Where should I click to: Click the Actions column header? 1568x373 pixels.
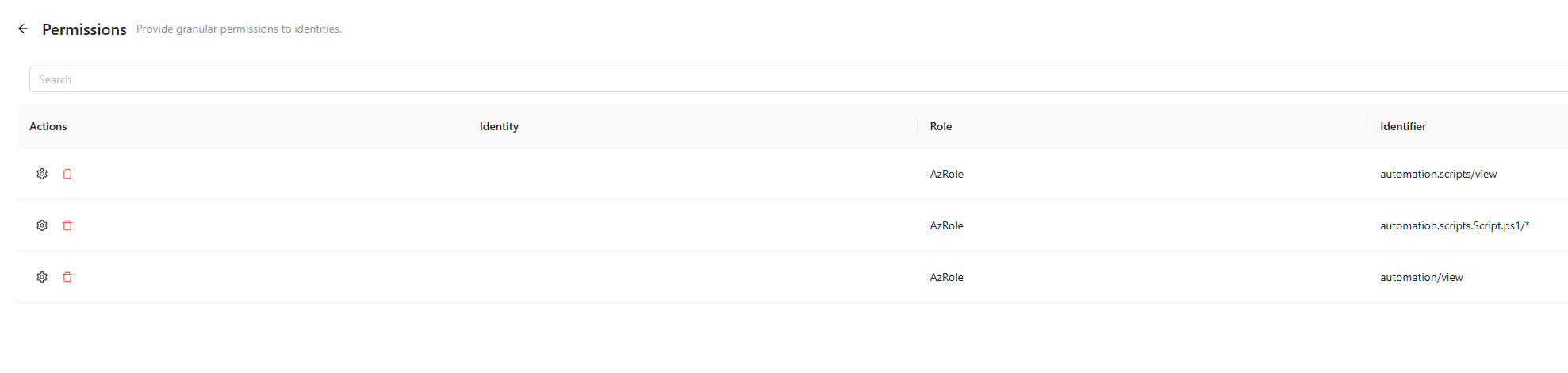[x=48, y=126]
